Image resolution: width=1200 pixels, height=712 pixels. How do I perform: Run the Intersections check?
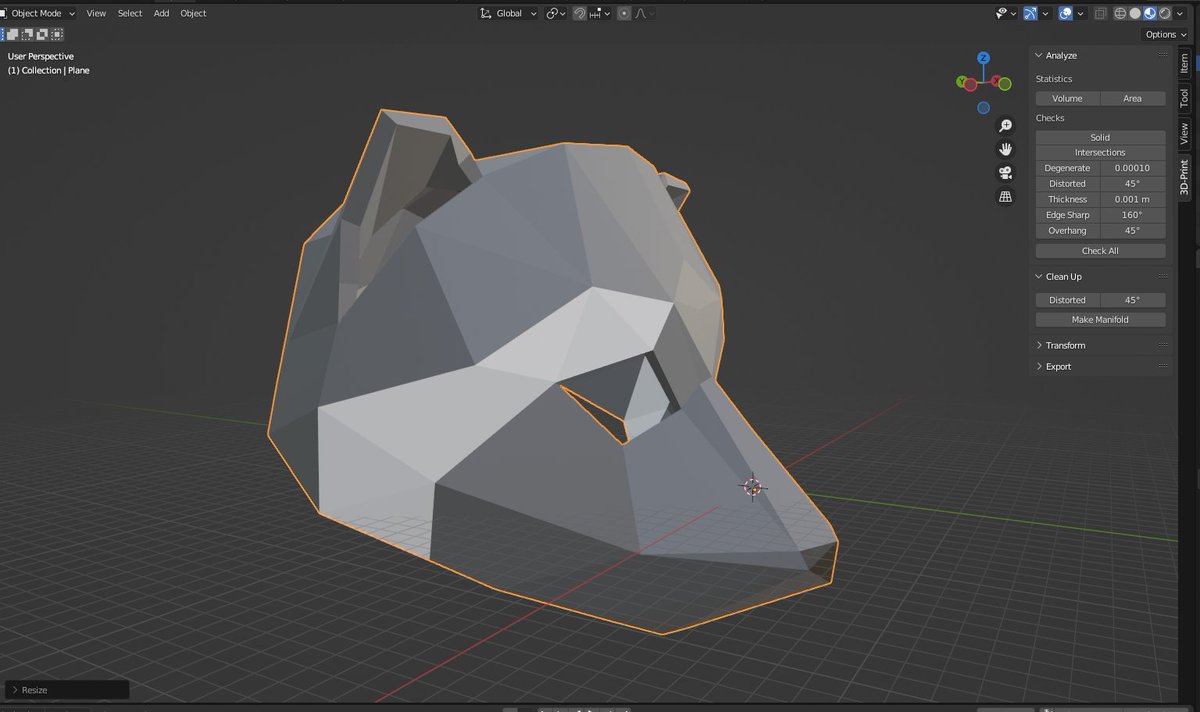click(1100, 152)
